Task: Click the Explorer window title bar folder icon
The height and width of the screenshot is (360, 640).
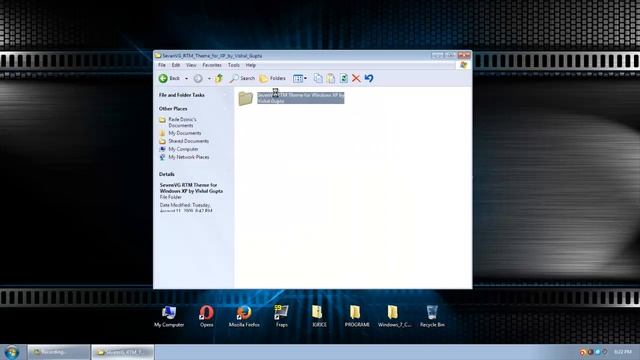Action: pyautogui.click(x=158, y=56)
